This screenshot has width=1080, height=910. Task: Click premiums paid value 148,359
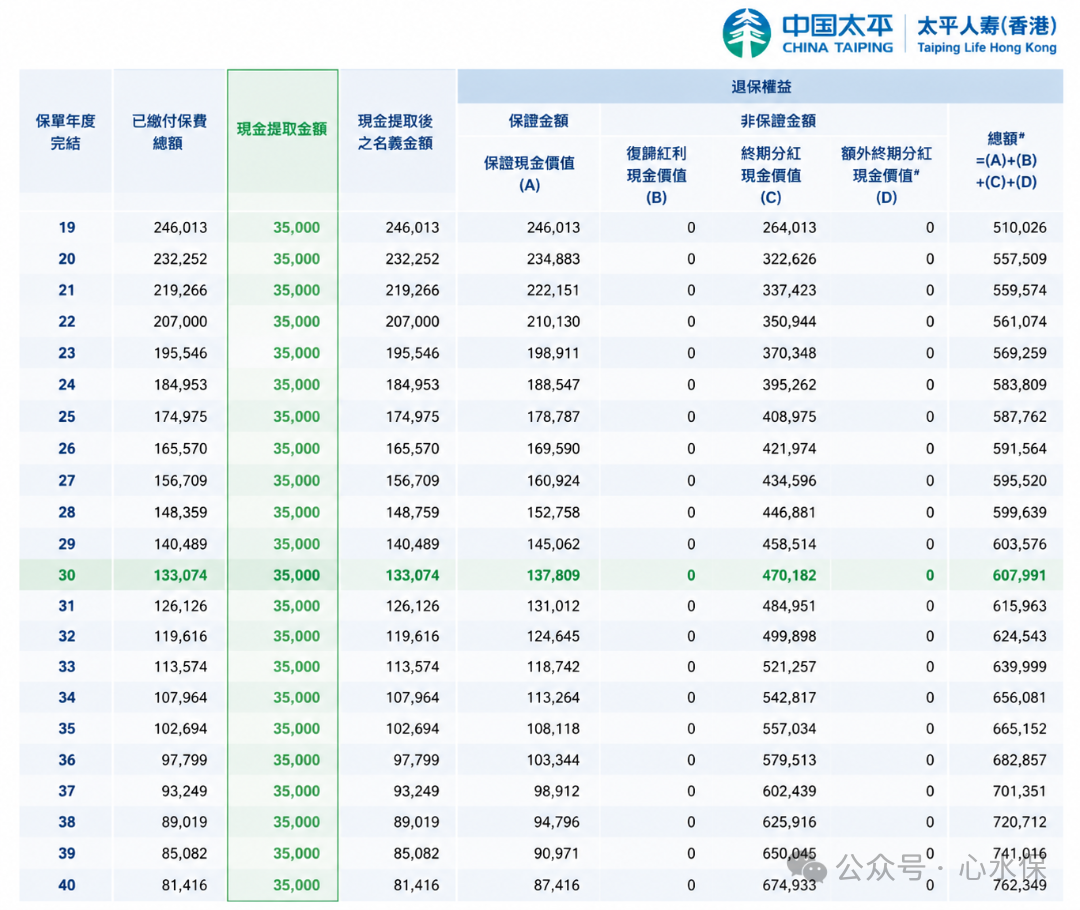coord(180,513)
